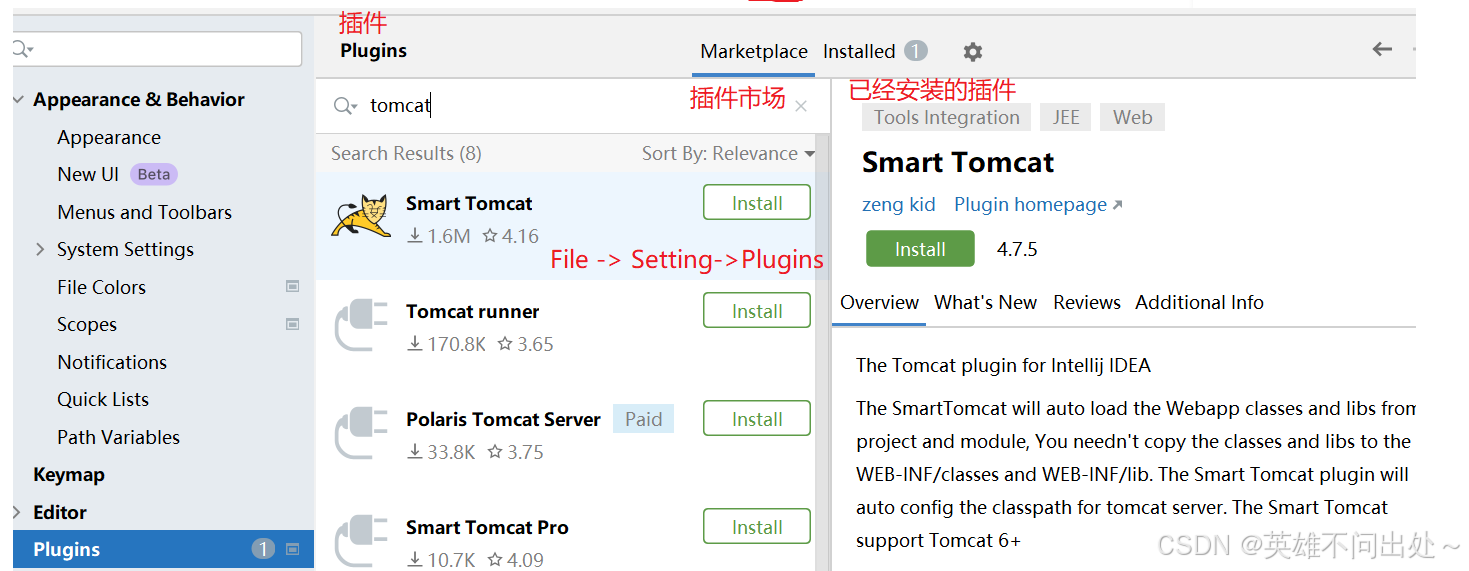Viewport: 1469px width, 571px height.
Task: Select Appearance in settings tree
Action: [109, 137]
